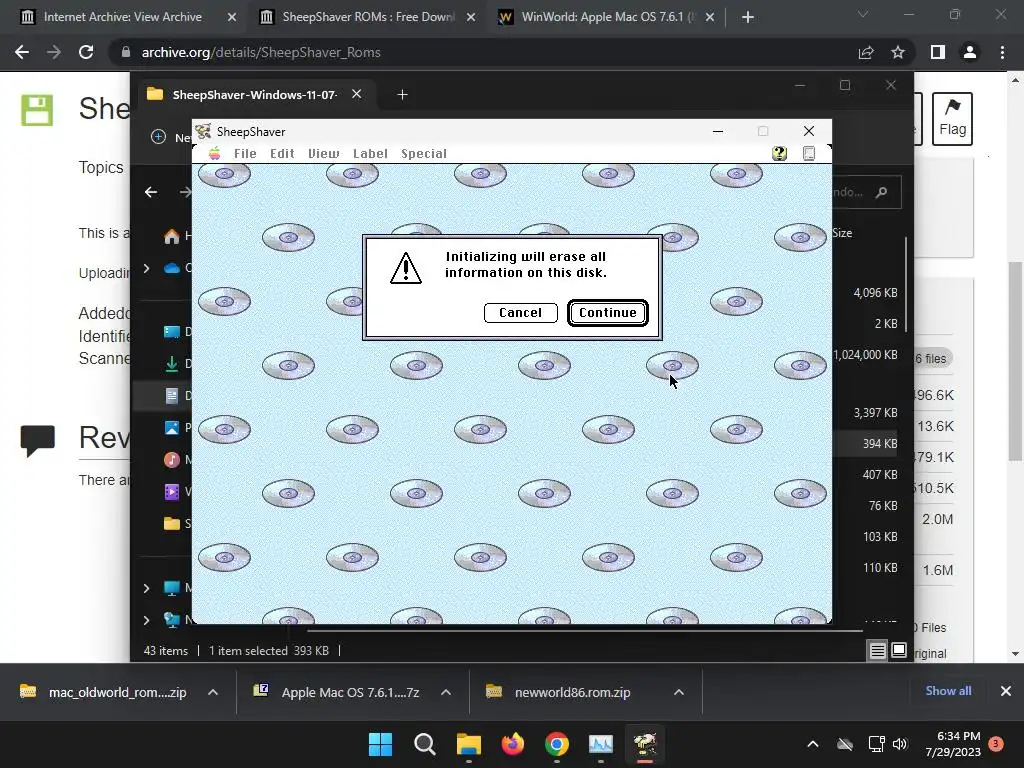Select Downloads folder icon in Explorer sidebar
1024x768 pixels.
tap(172, 364)
